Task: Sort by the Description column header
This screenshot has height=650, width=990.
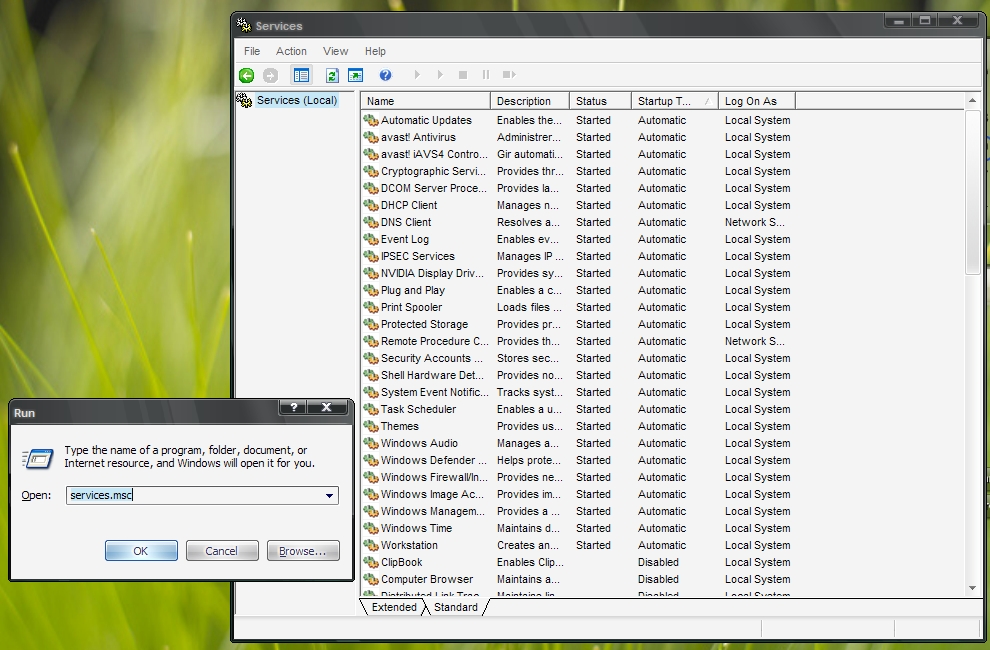Action: [x=530, y=101]
